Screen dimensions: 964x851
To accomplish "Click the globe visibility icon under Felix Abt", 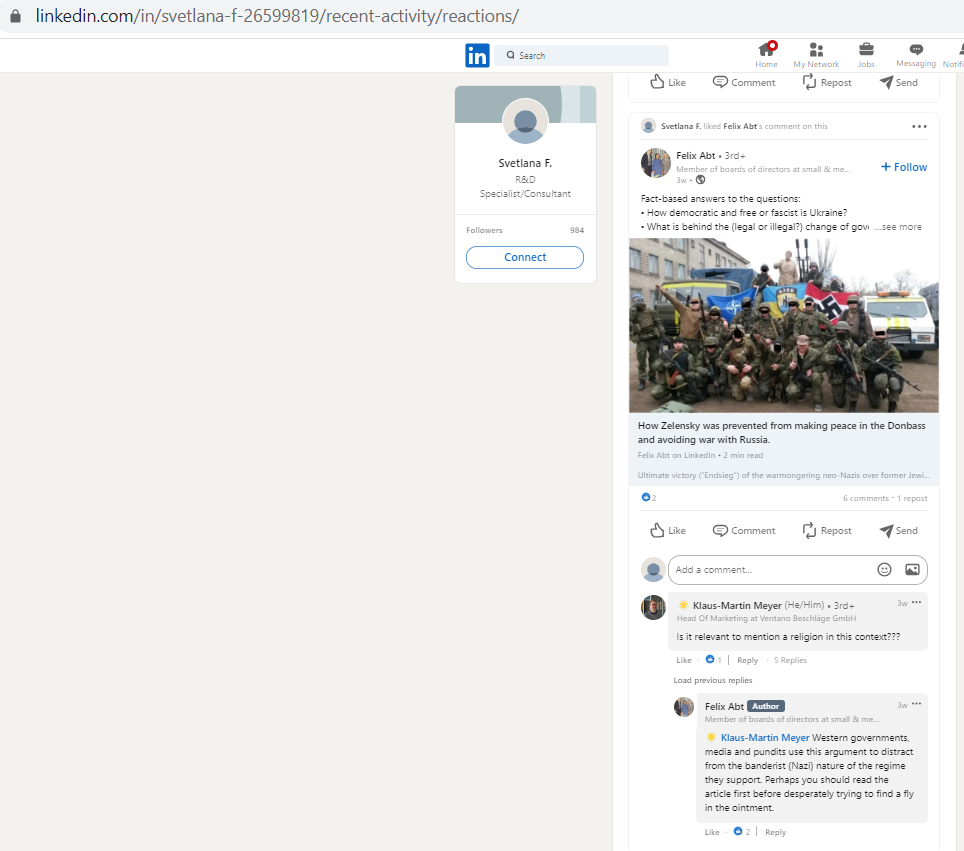I will click(x=700, y=180).
